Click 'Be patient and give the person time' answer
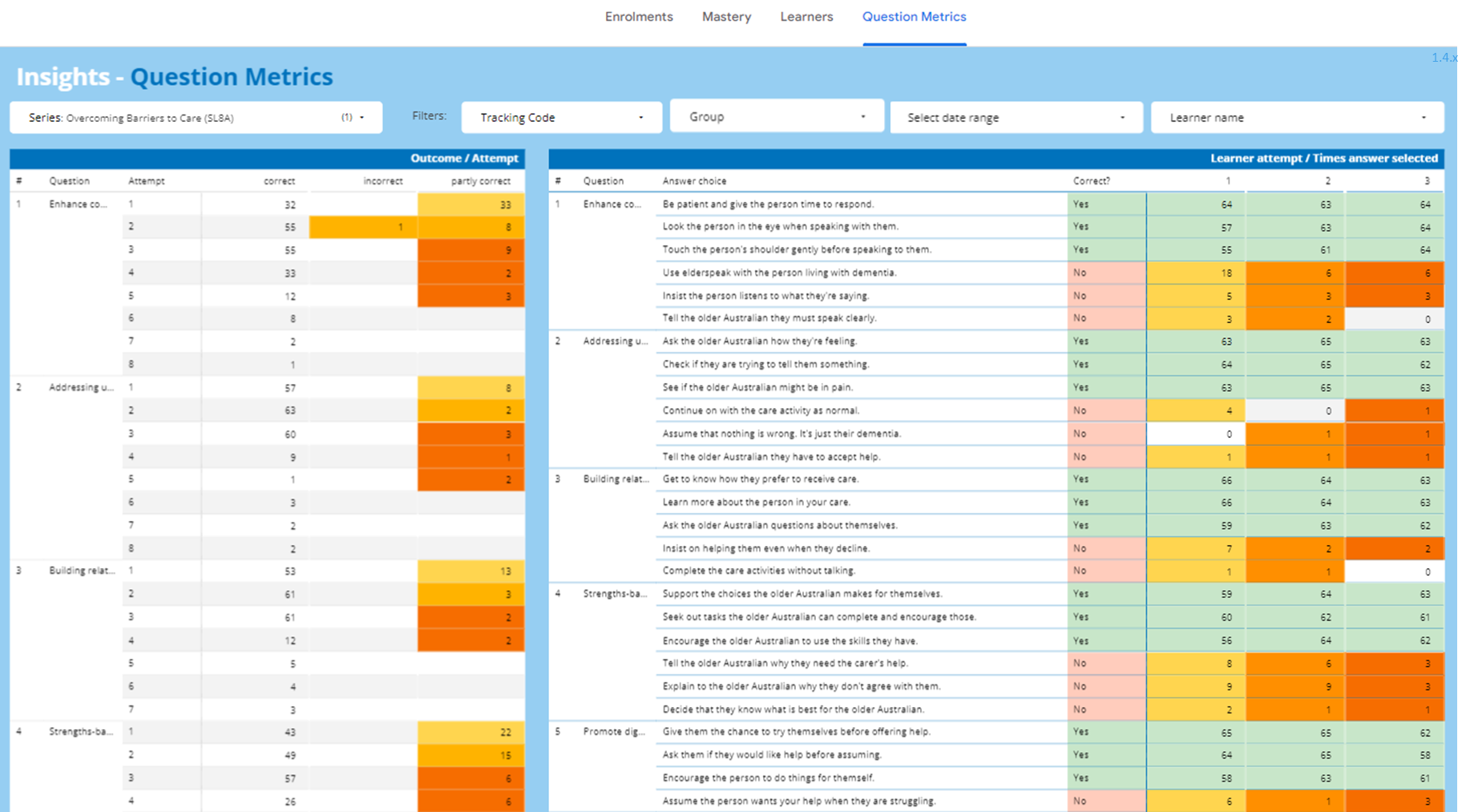 pyautogui.click(x=768, y=204)
